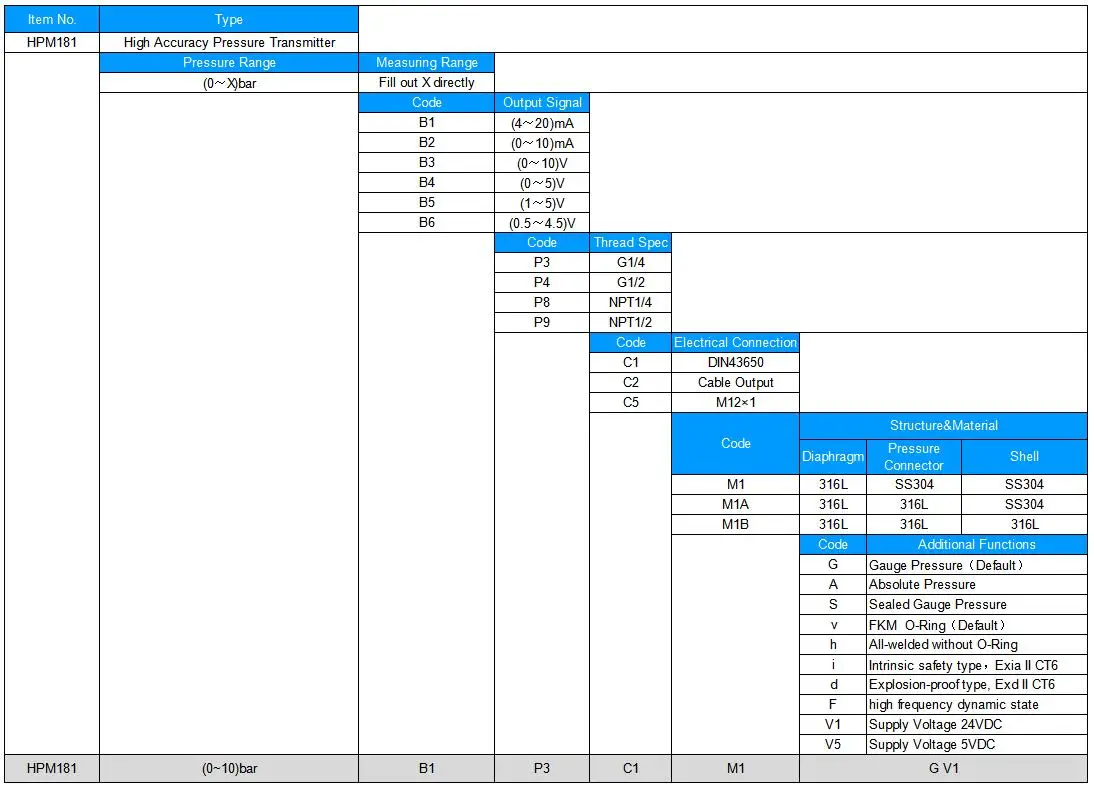Select the (0~10)V output signal cell

tap(542, 163)
